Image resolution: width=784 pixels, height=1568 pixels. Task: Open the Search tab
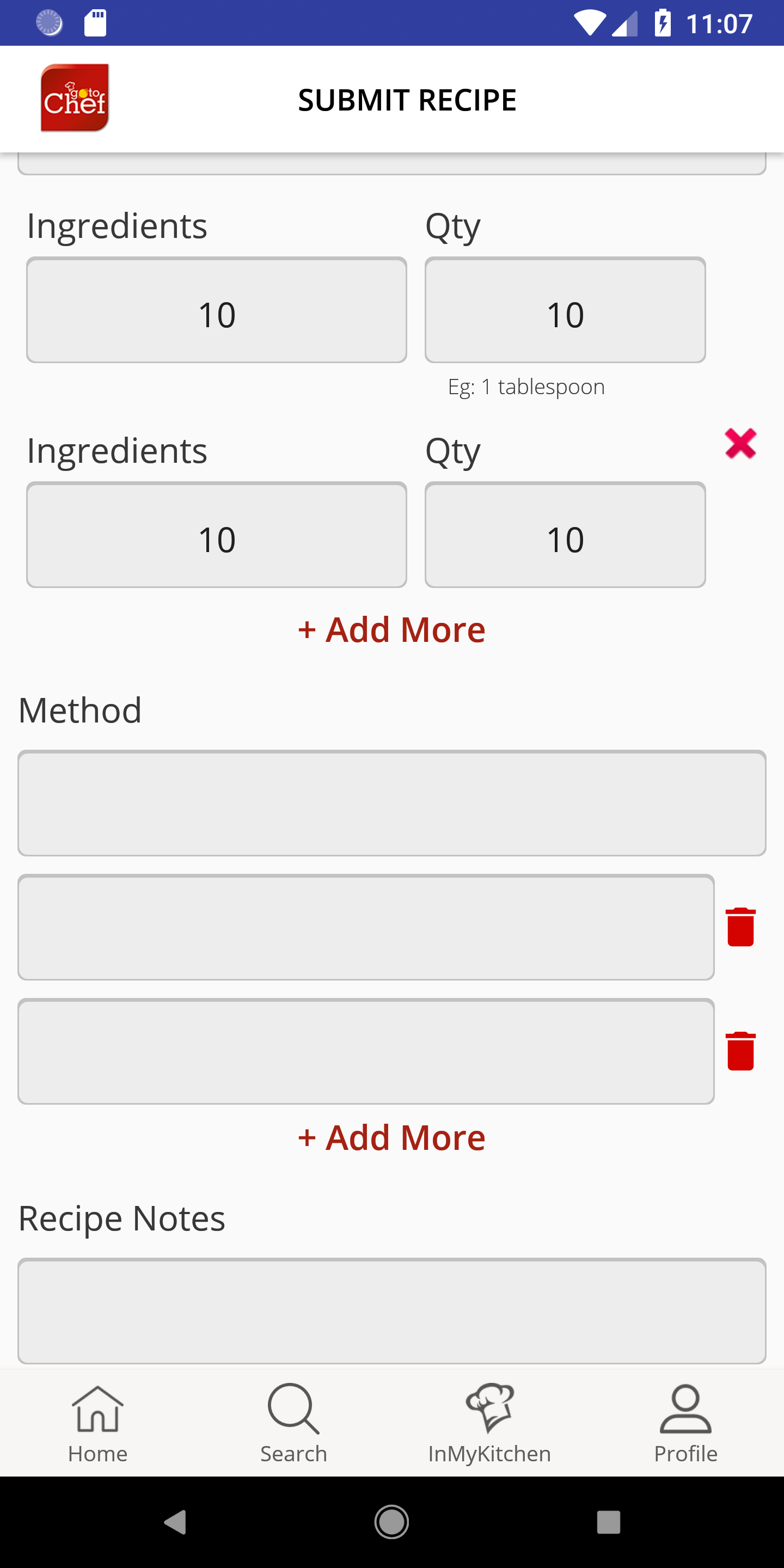pyautogui.click(x=293, y=1423)
